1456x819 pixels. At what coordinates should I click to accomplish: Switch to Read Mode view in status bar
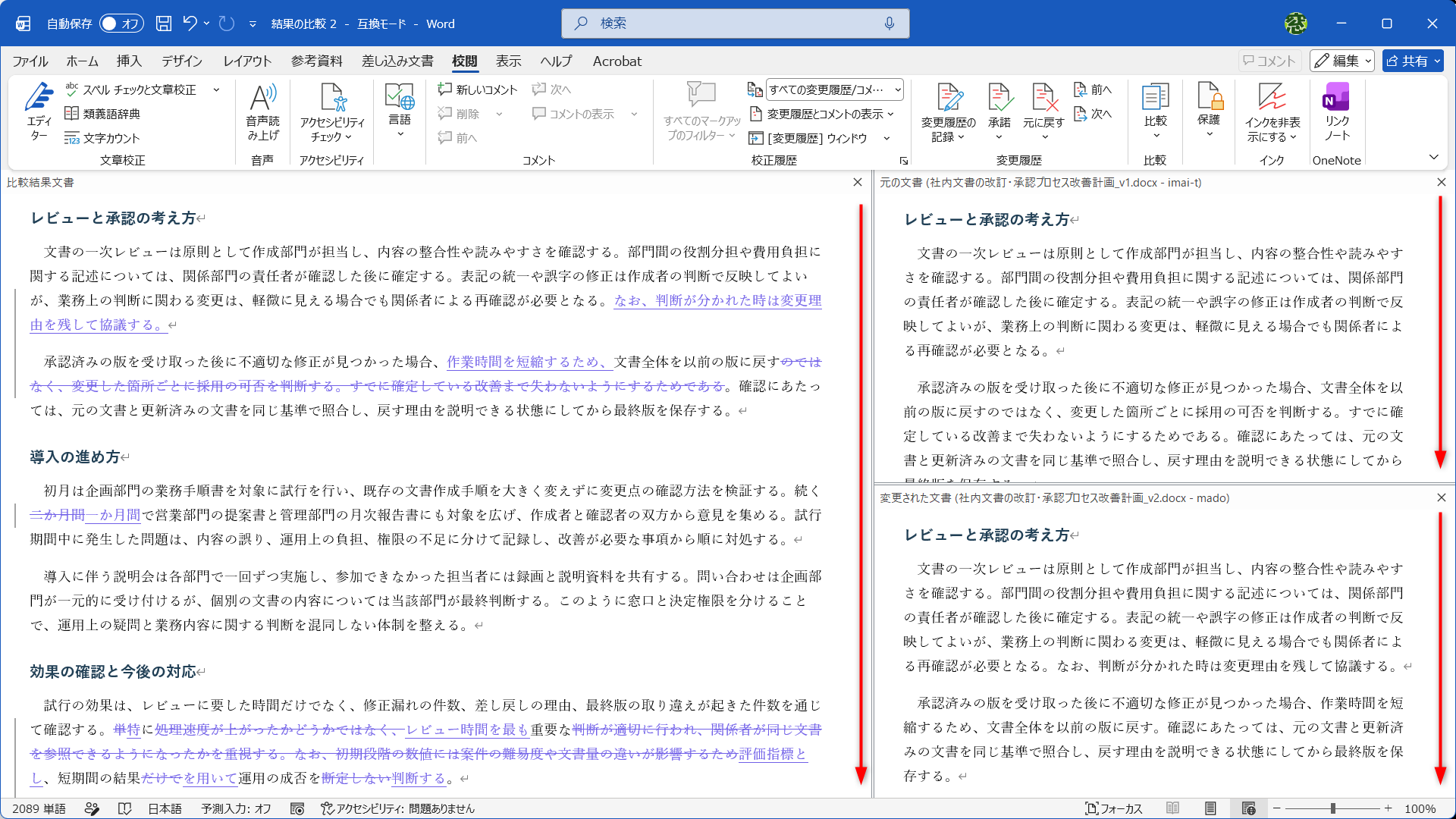(1172, 808)
